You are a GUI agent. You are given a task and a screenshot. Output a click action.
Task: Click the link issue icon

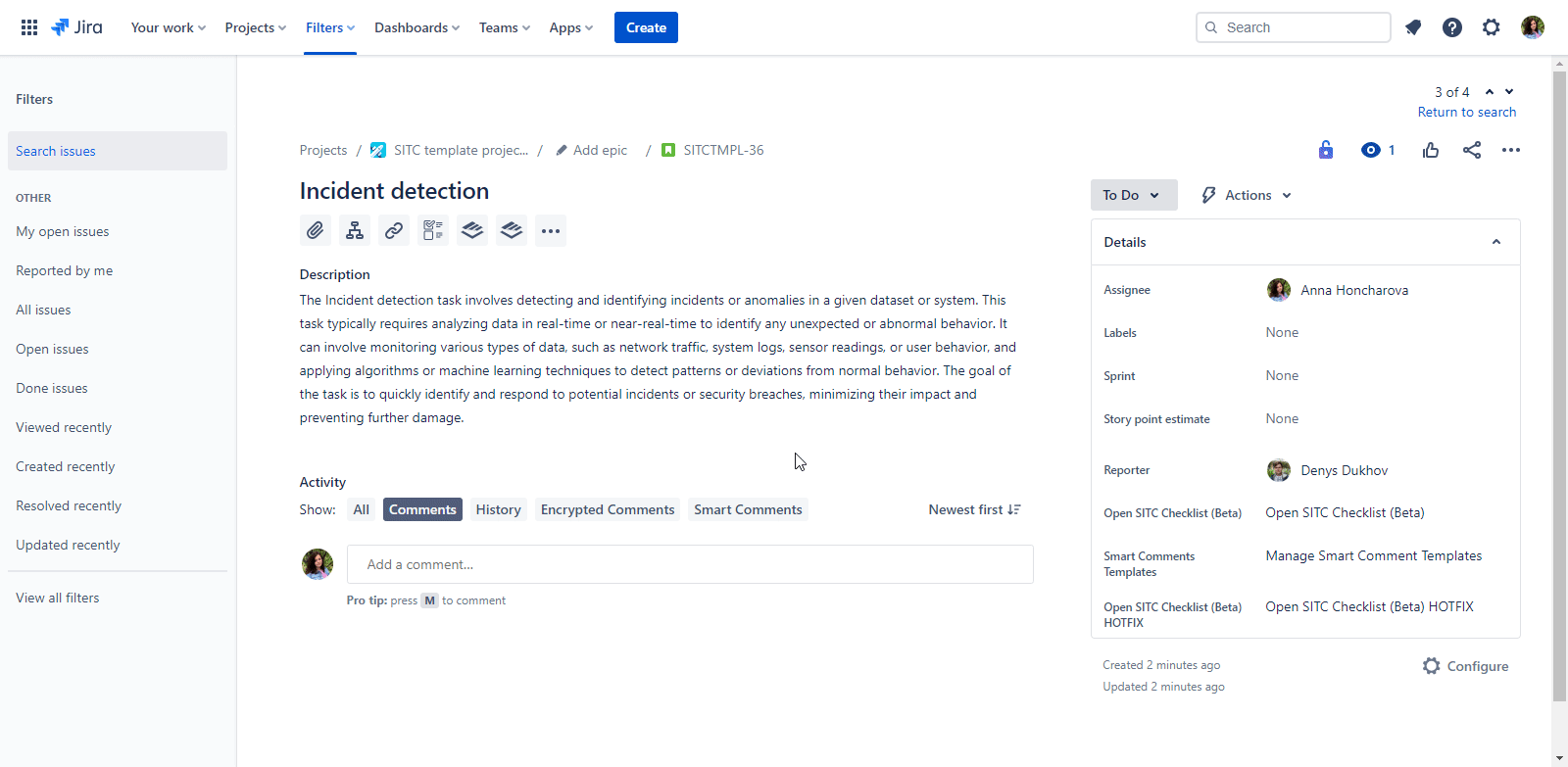(x=393, y=230)
